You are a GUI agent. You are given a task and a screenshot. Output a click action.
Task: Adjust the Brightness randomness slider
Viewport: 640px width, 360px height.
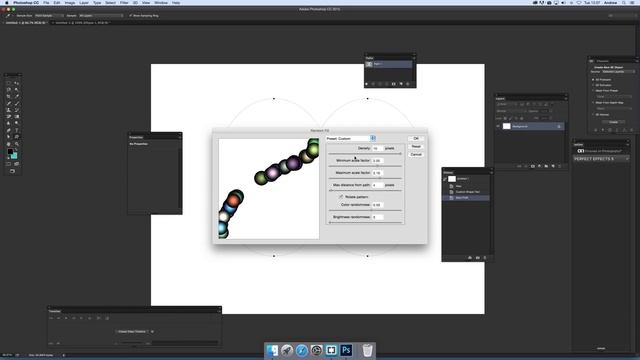365,222
